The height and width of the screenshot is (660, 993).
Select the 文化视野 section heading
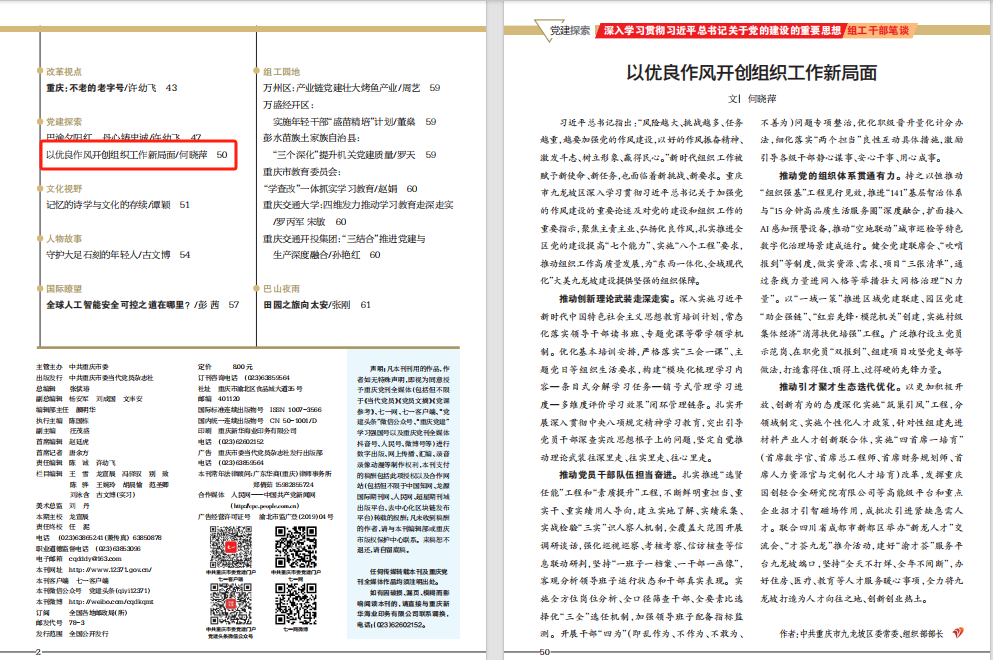tap(66, 188)
